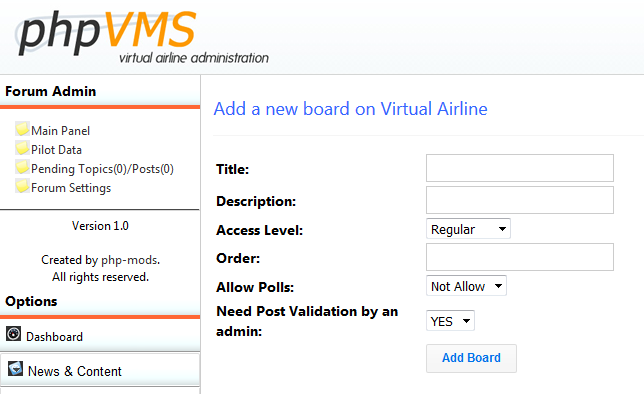Select the Dashboard menu item
The image size is (644, 394).
tap(100, 336)
